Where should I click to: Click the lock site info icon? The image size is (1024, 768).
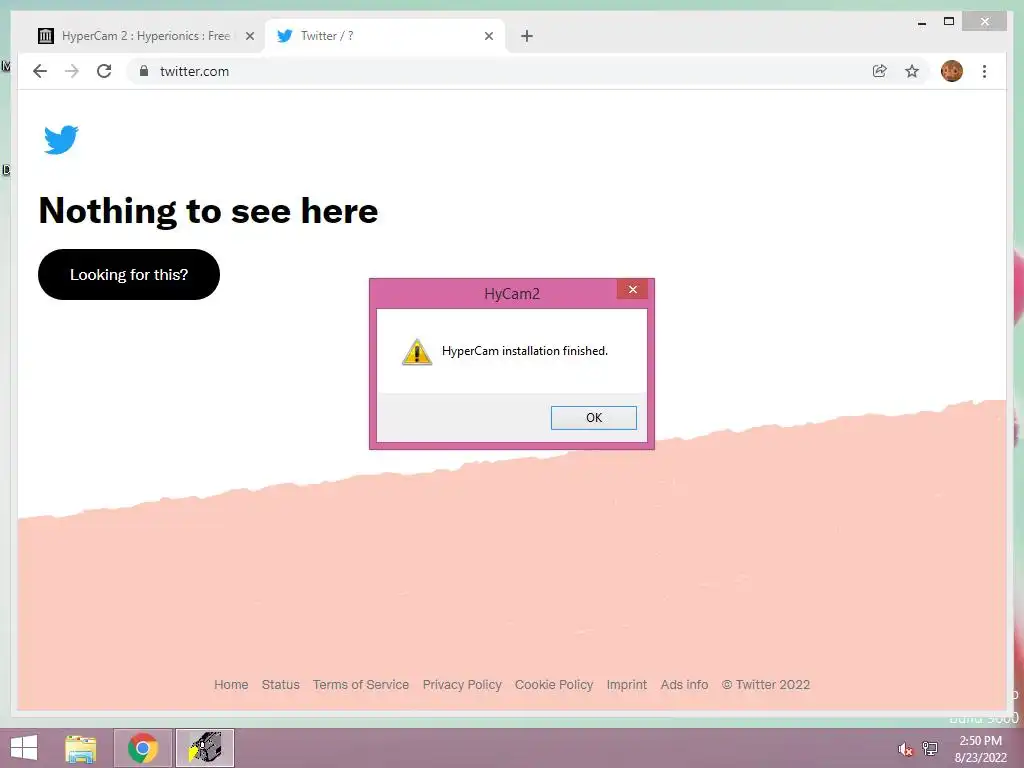(144, 71)
